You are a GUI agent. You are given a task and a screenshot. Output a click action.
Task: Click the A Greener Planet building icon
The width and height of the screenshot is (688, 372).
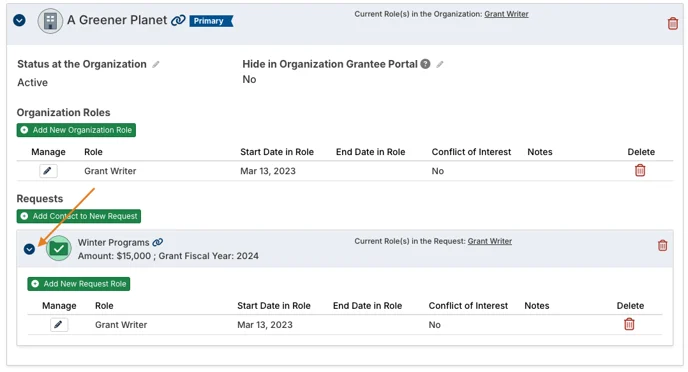pos(50,21)
